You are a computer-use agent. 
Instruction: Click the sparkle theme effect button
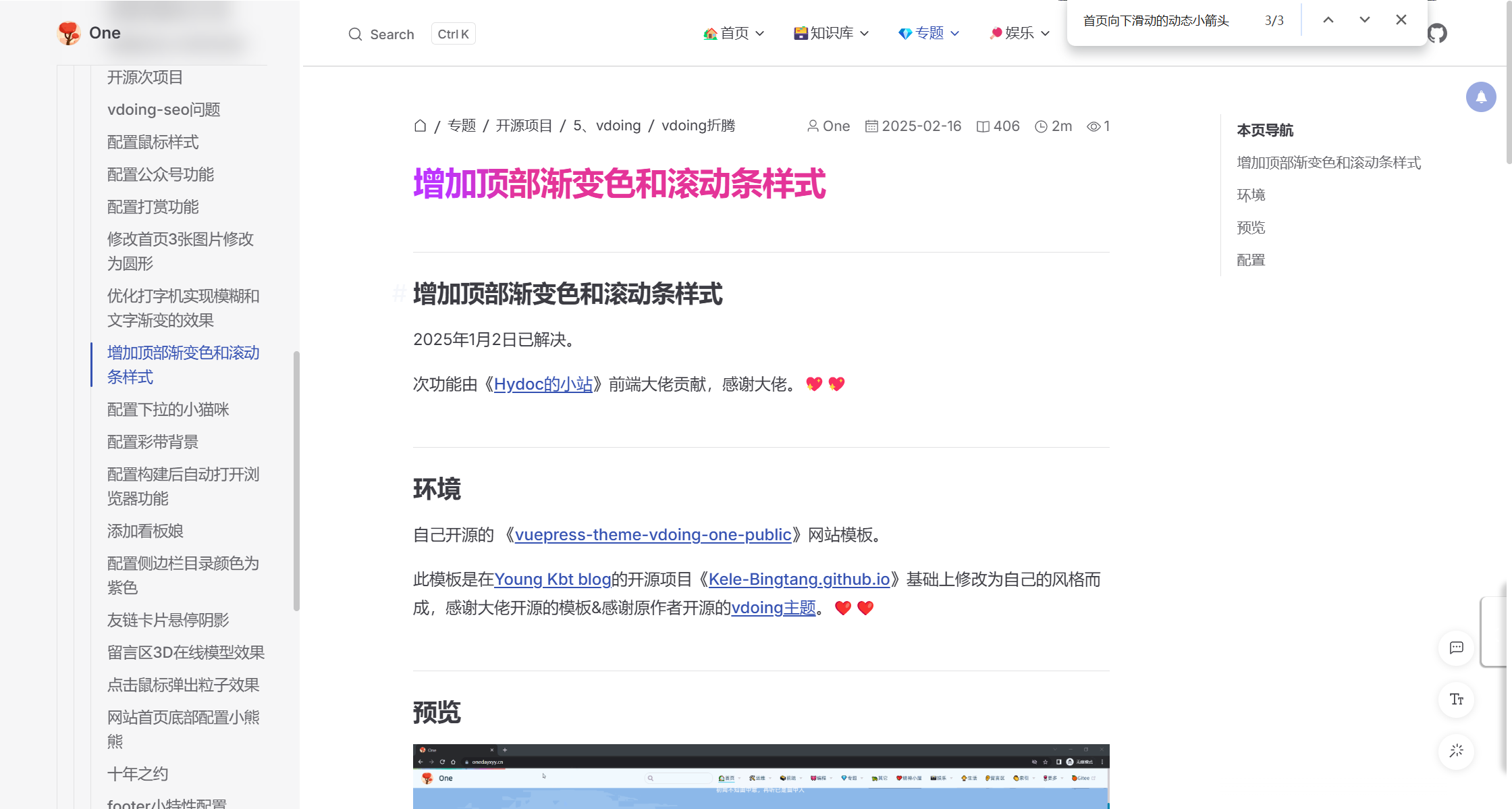tap(1457, 751)
